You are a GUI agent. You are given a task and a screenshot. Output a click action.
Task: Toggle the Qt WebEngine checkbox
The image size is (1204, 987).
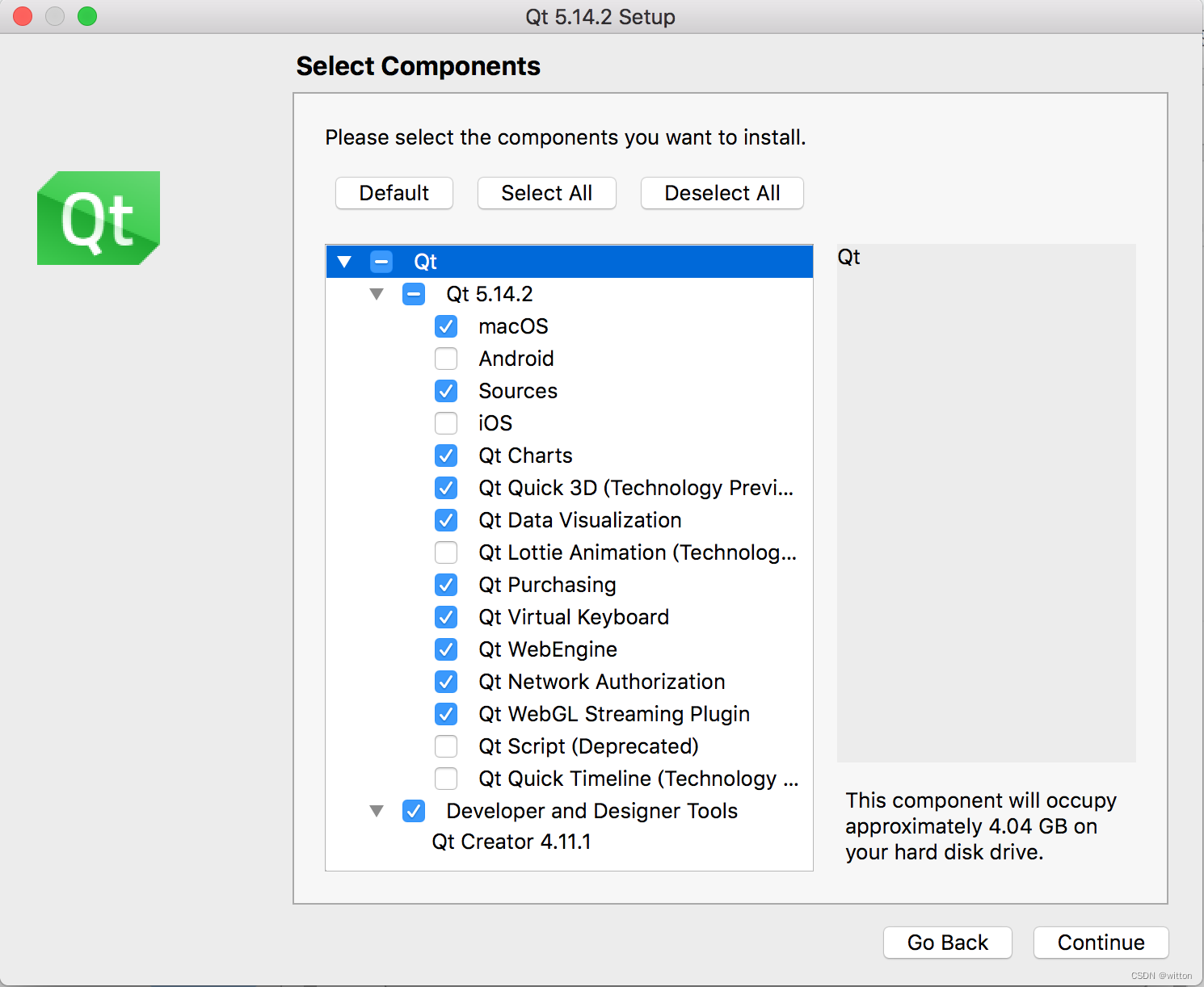pyautogui.click(x=446, y=649)
